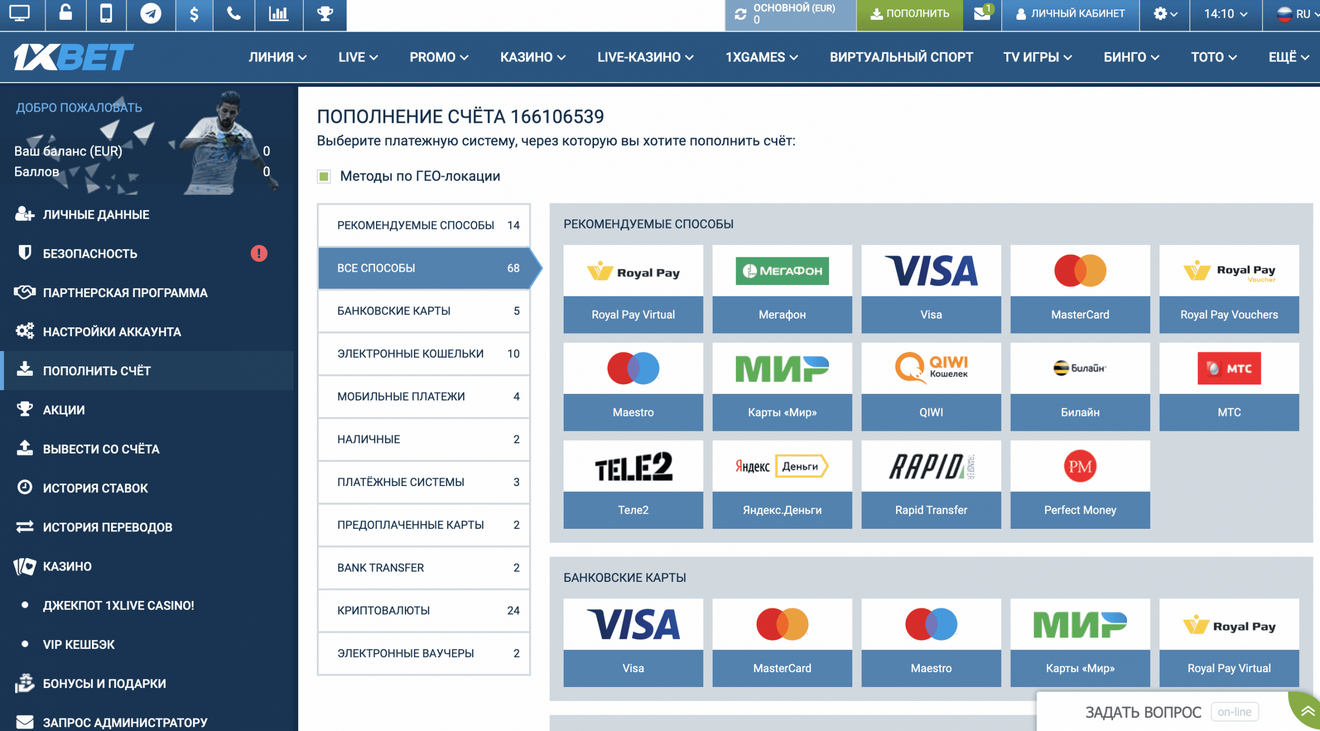Click the phone contact icon in top bar
This screenshot has width=1320, height=731.
[234, 15]
